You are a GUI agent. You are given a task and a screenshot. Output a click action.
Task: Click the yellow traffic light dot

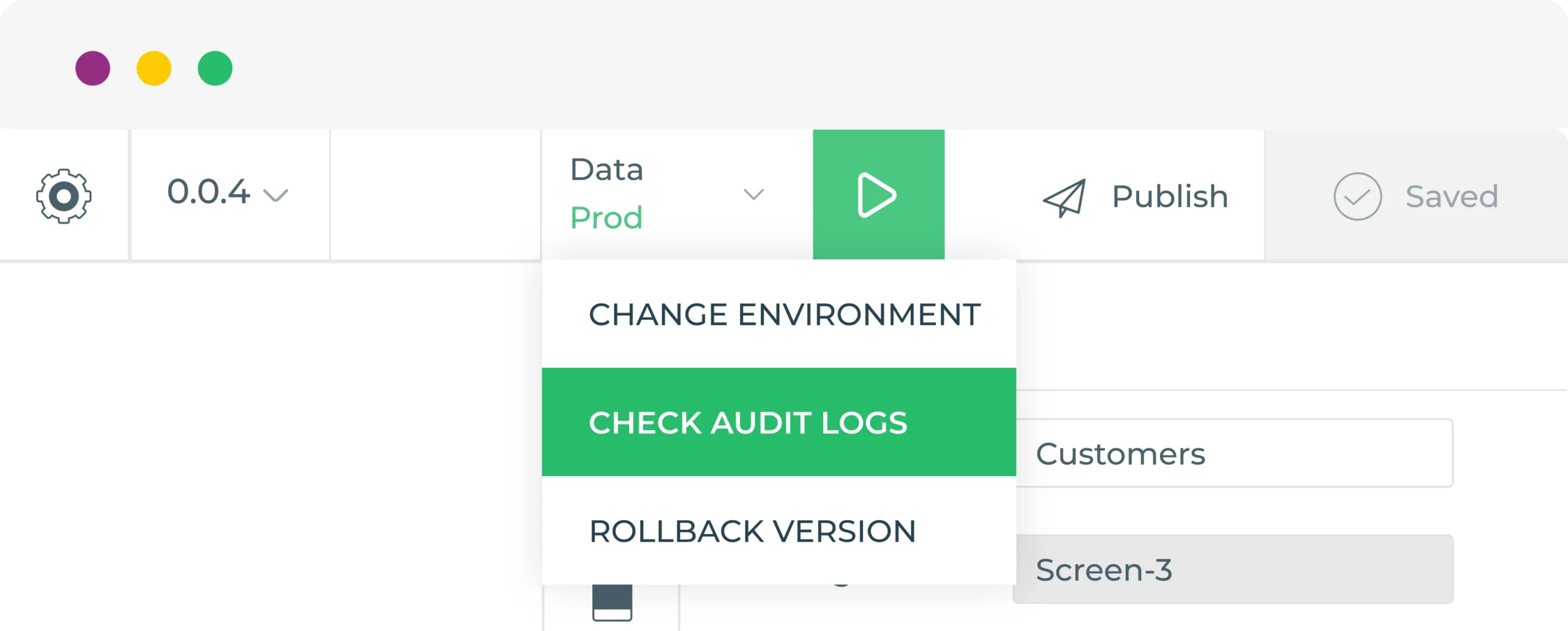[154, 68]
